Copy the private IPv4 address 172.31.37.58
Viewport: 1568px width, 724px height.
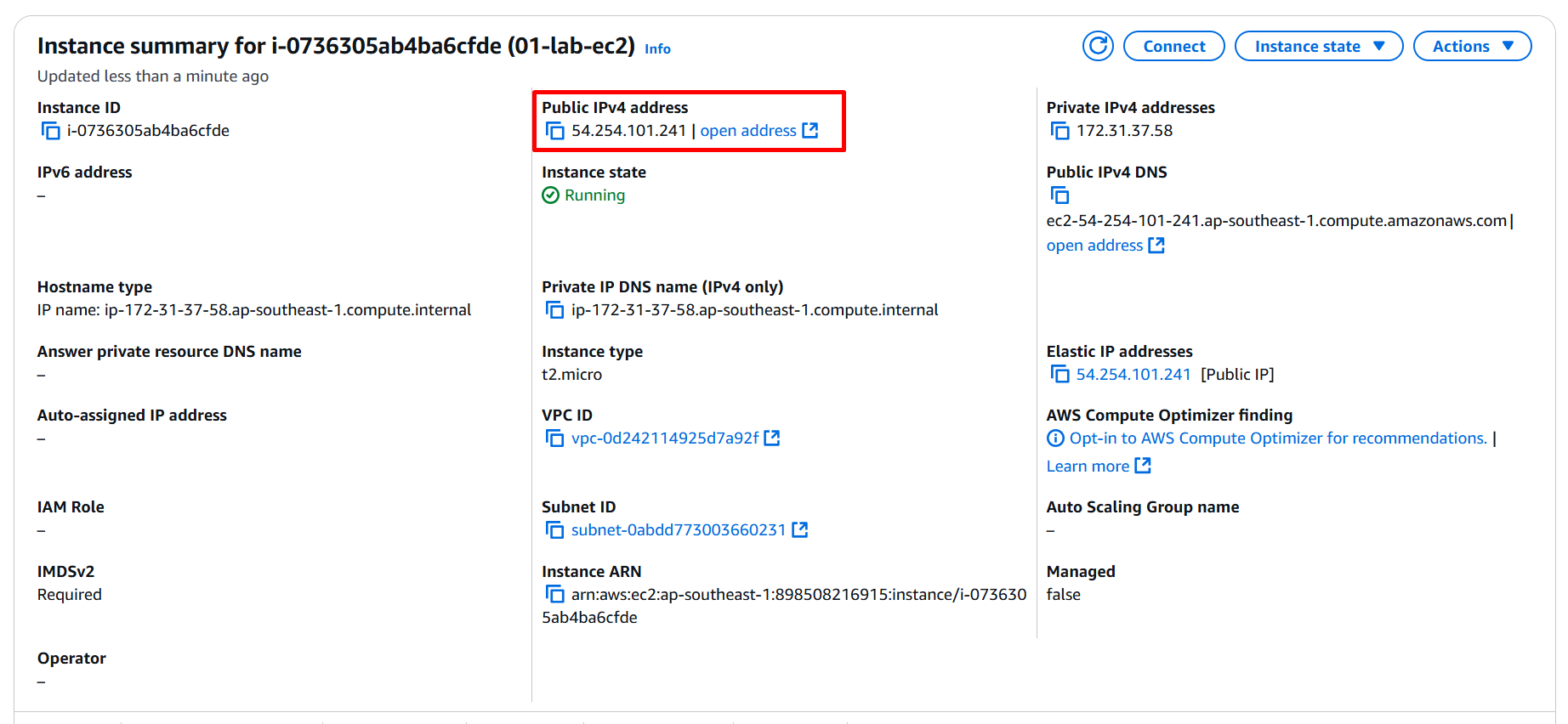(1060, 131)
